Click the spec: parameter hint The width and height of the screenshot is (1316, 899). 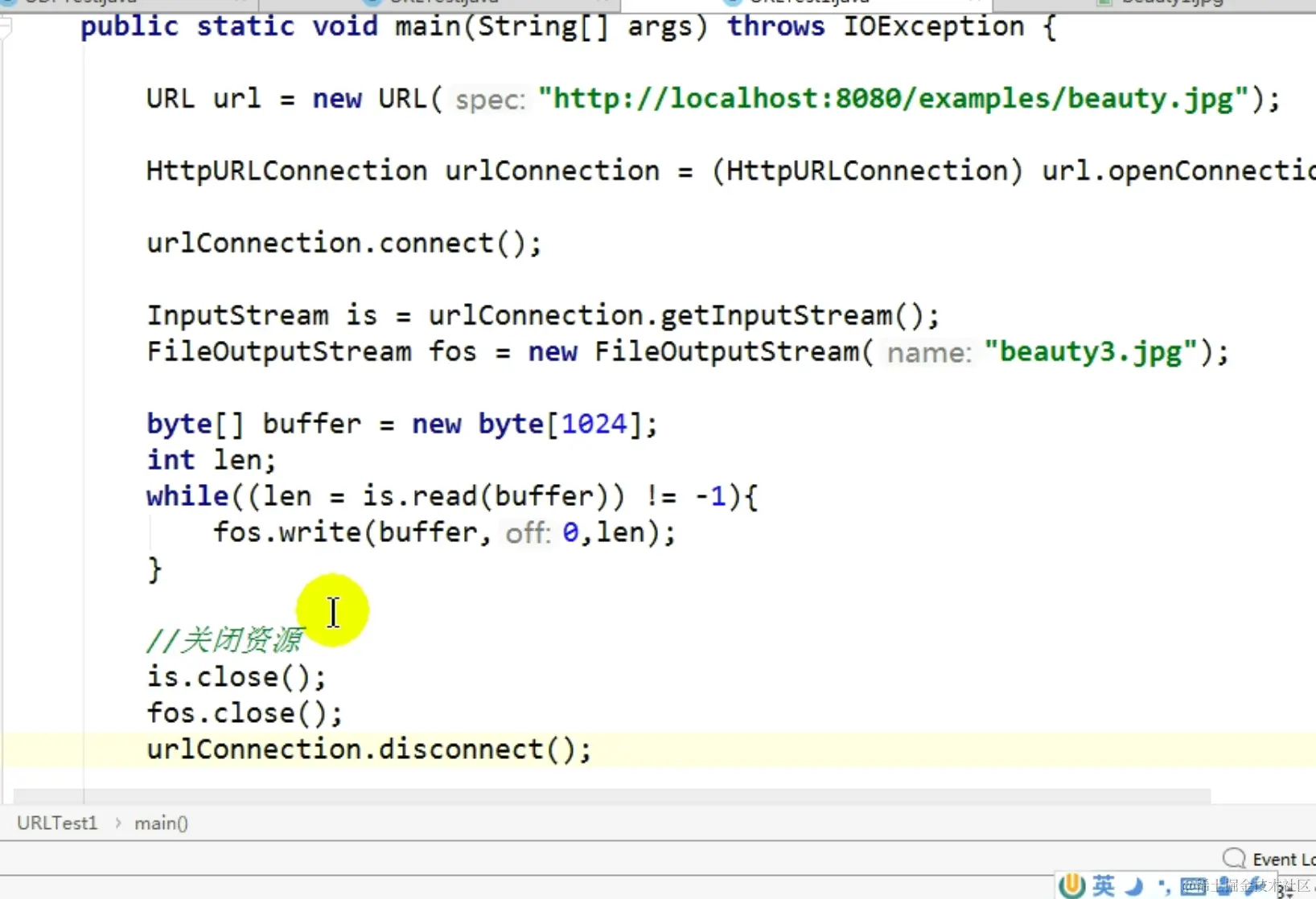click(490, 100)
